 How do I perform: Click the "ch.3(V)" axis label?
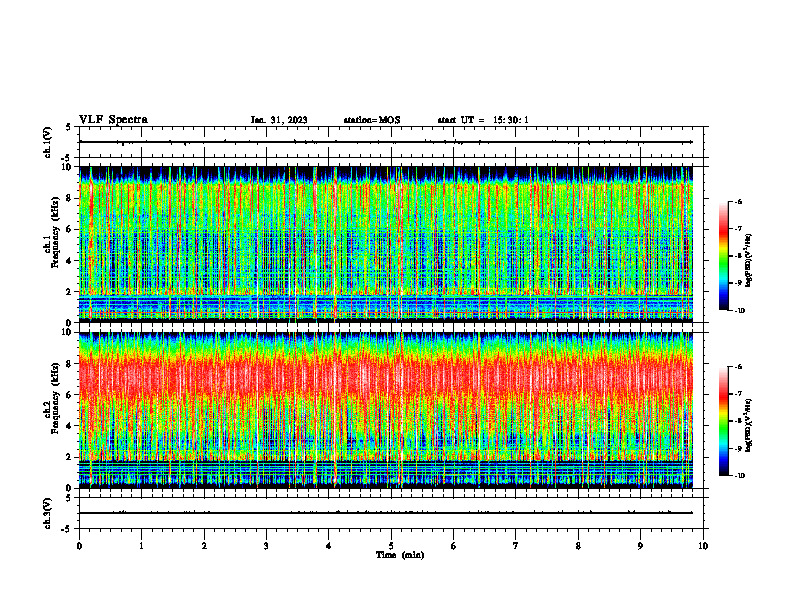click(x=47, y=513)
